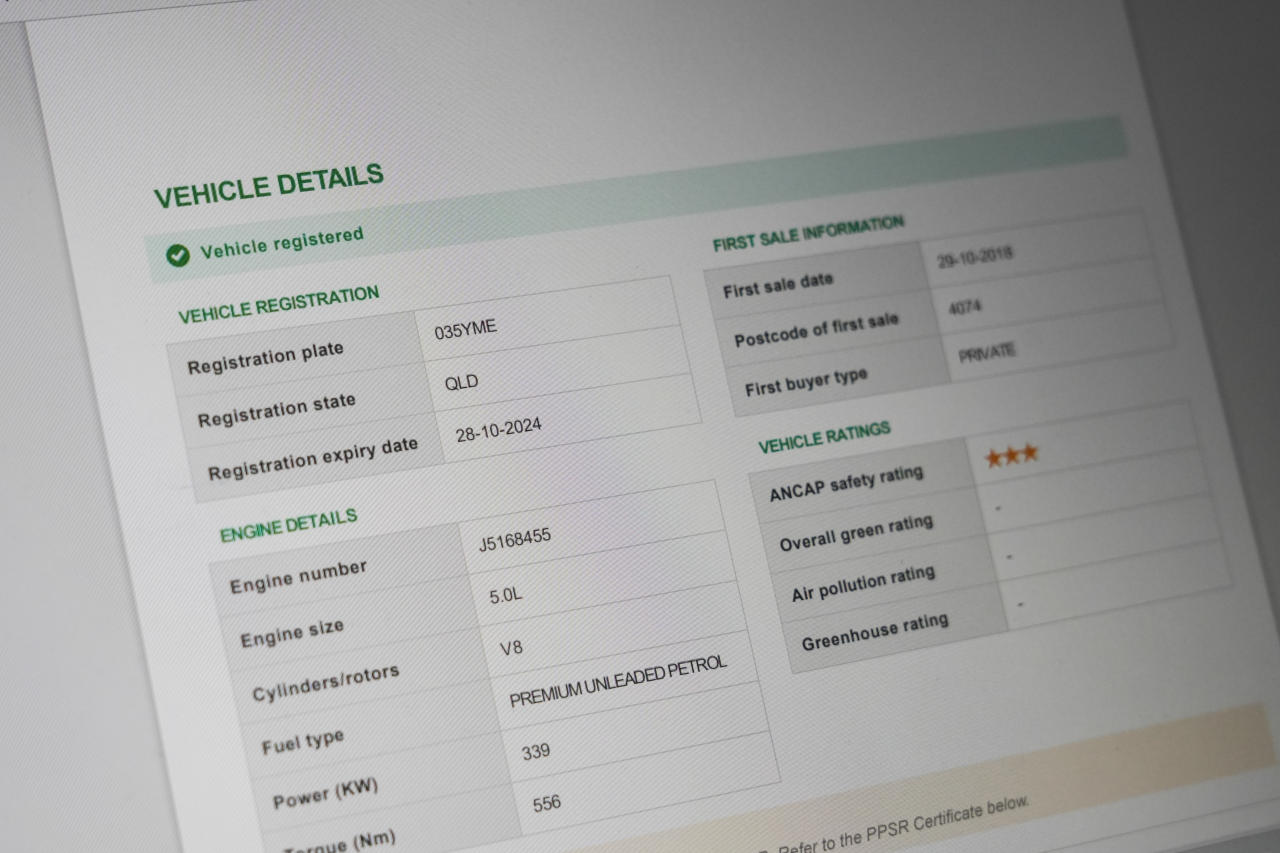This screenshot has width=1280, height=853.
Task: Select the Fuel type label
Action: 303,743
